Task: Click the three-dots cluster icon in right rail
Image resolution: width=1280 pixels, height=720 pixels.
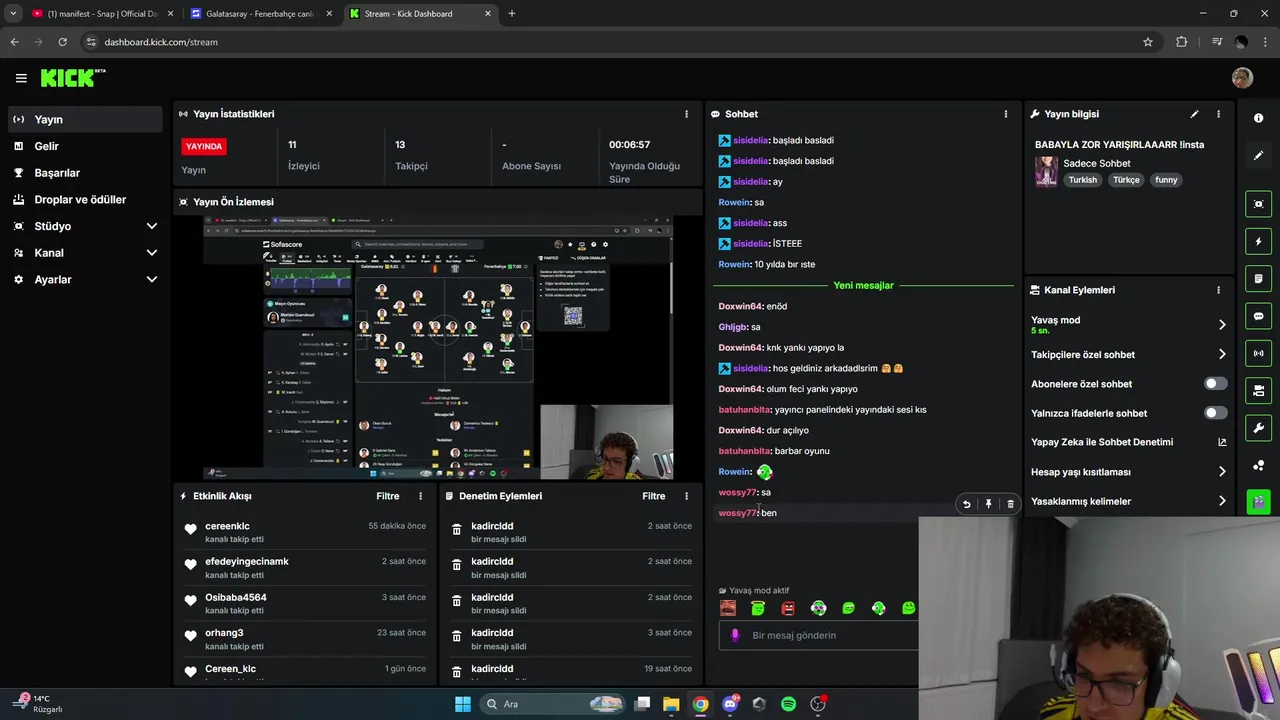Action: pyautogui.click(x=1258, y=465)
